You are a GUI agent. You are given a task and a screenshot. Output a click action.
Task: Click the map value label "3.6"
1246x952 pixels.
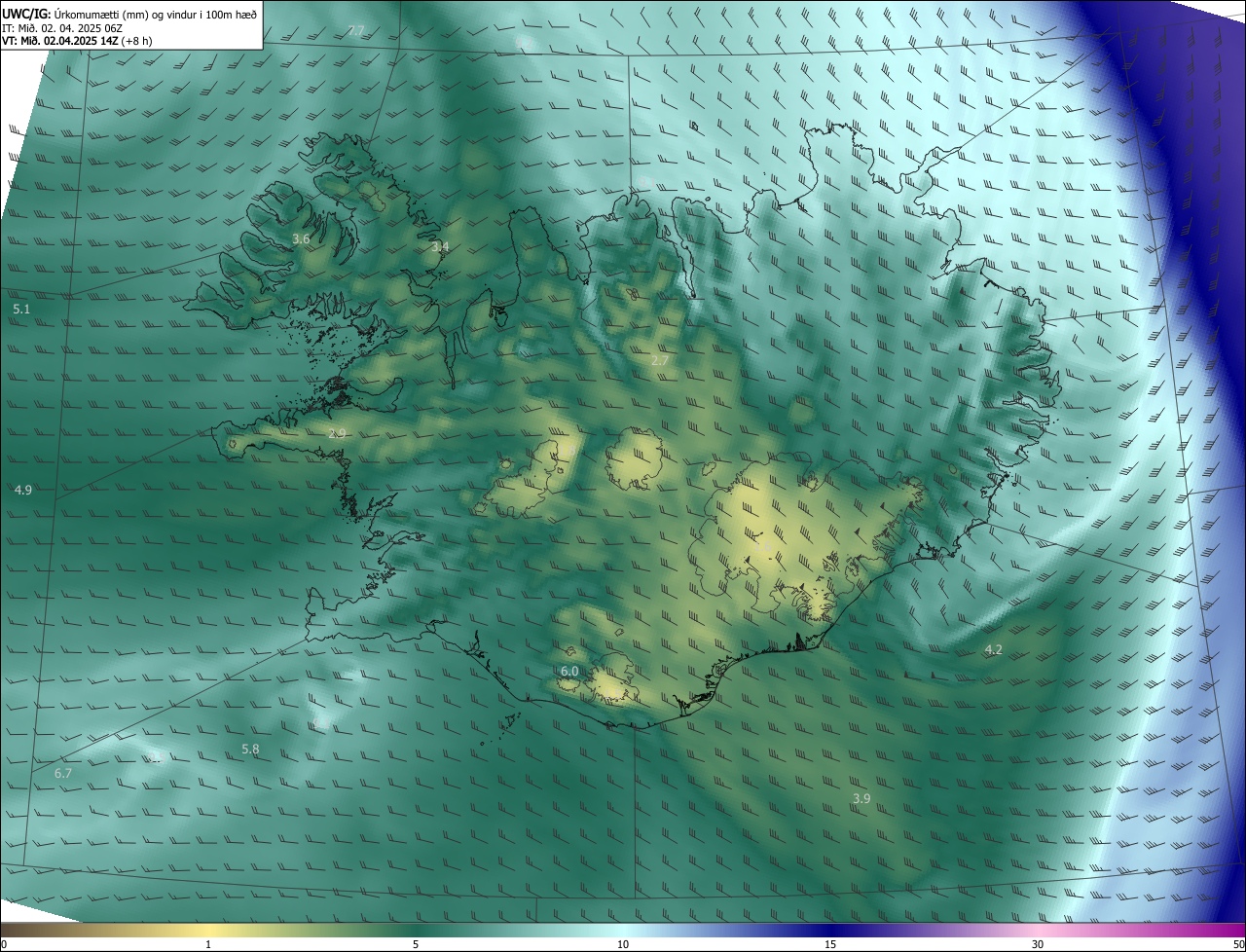pos(301,238)
